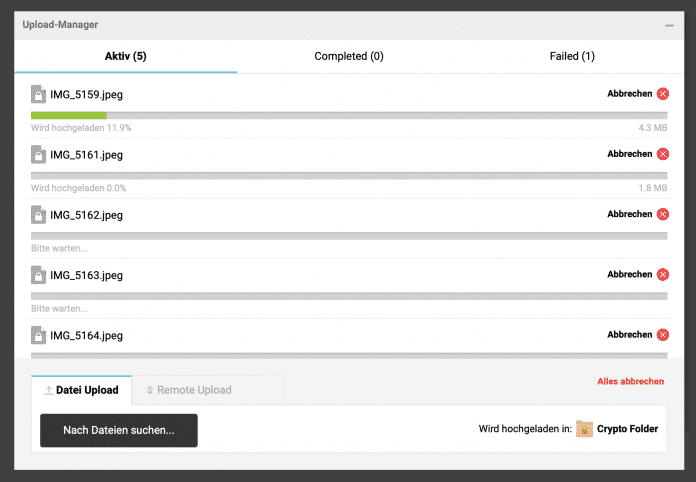Click Abbrechen label for IMG_5163.jpeg

coord(629,274)
